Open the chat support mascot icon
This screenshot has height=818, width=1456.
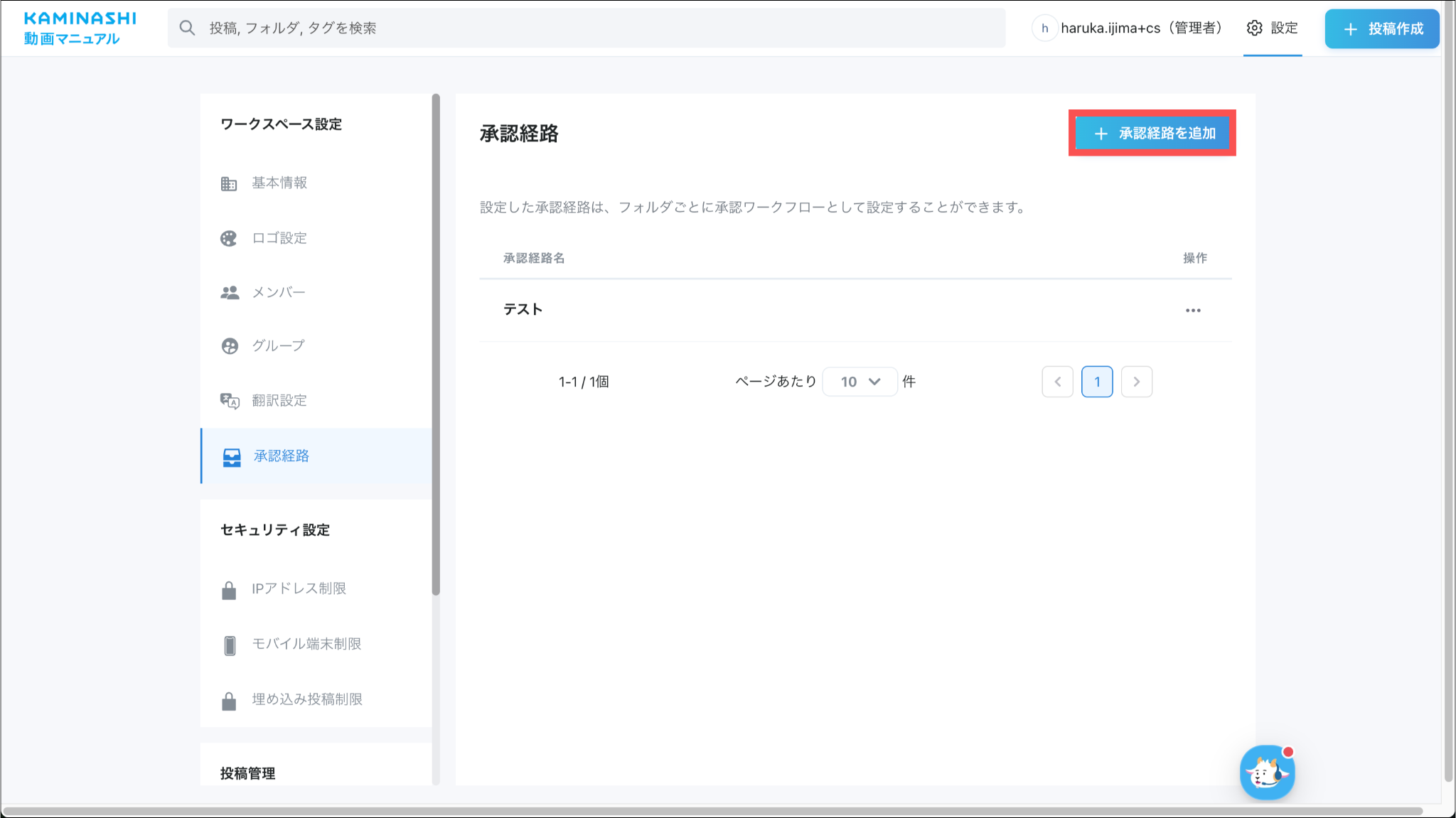(1266, 773)
